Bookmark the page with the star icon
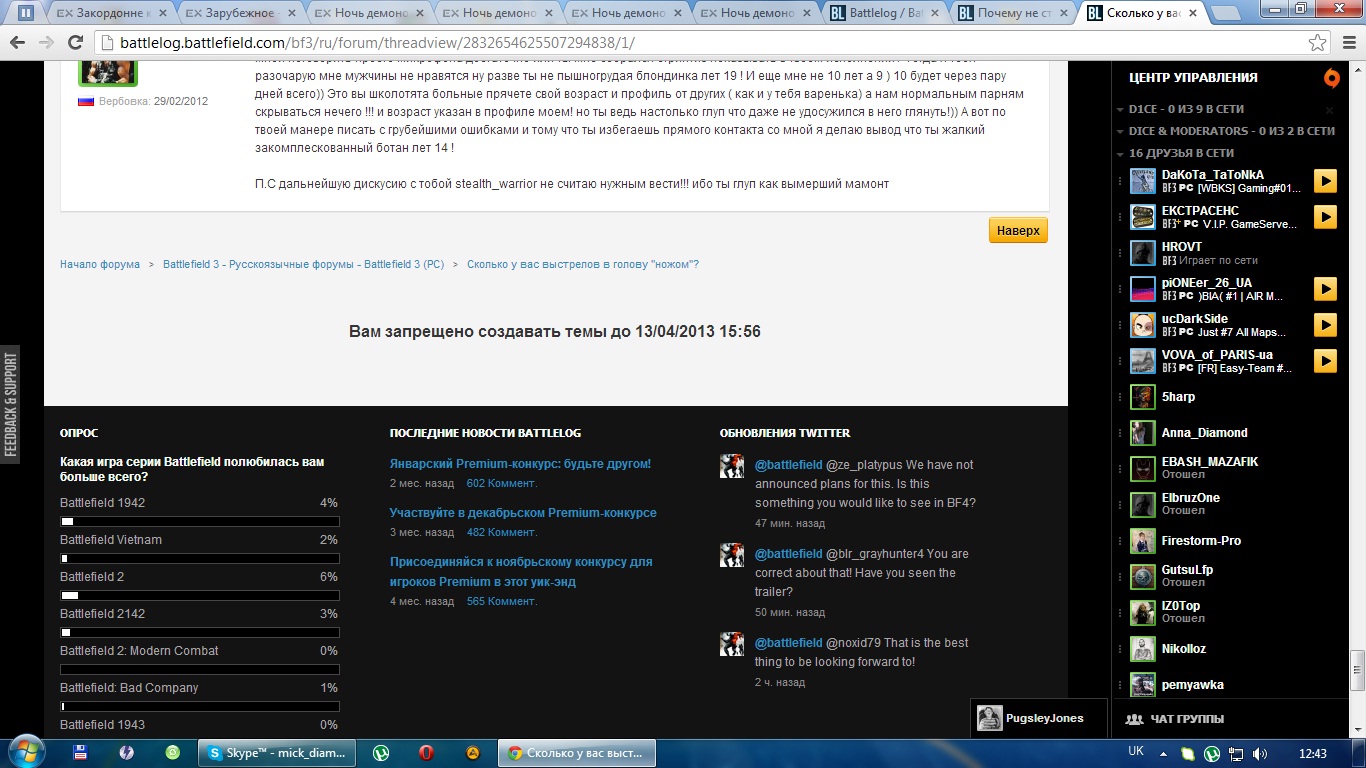 pyautogui.click(x=1318, y=43)
